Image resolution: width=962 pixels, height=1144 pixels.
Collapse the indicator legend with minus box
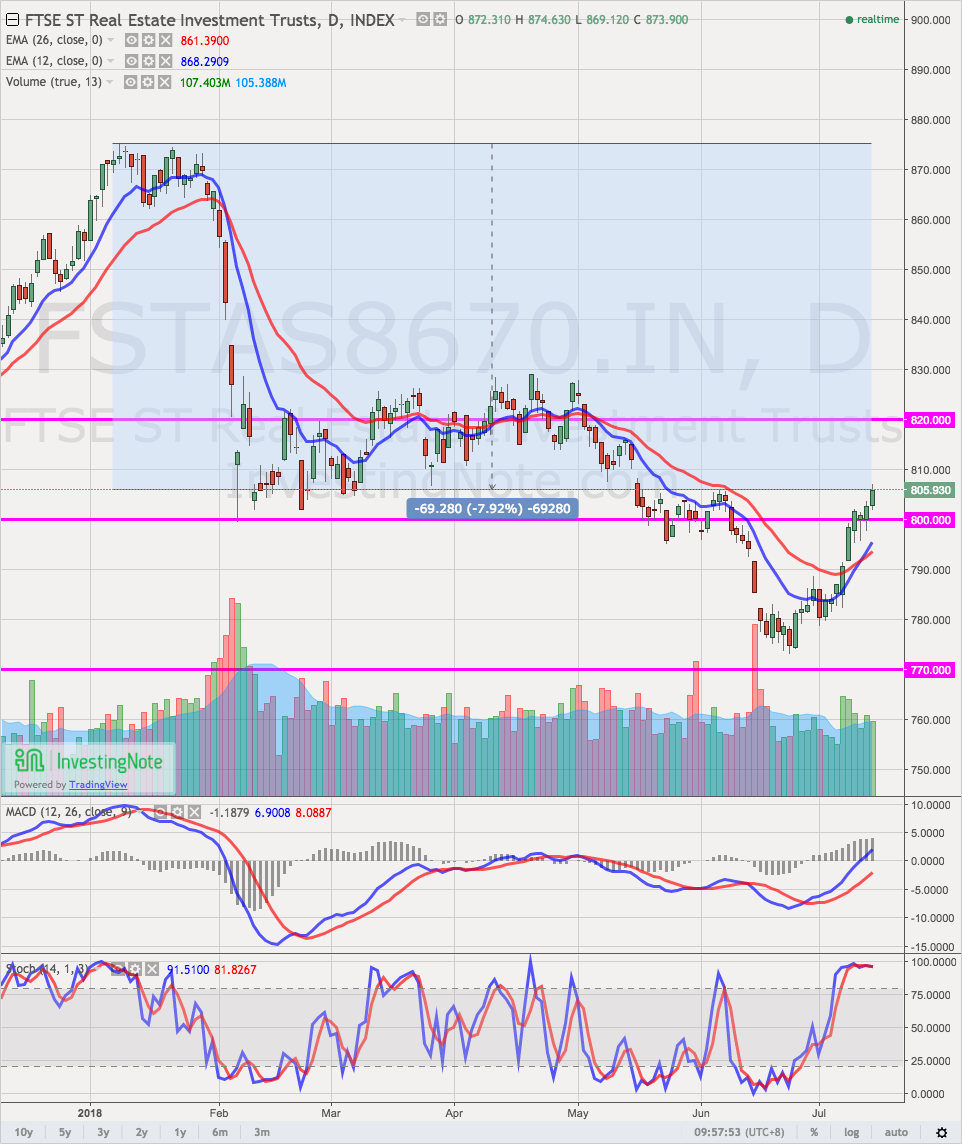12,19
